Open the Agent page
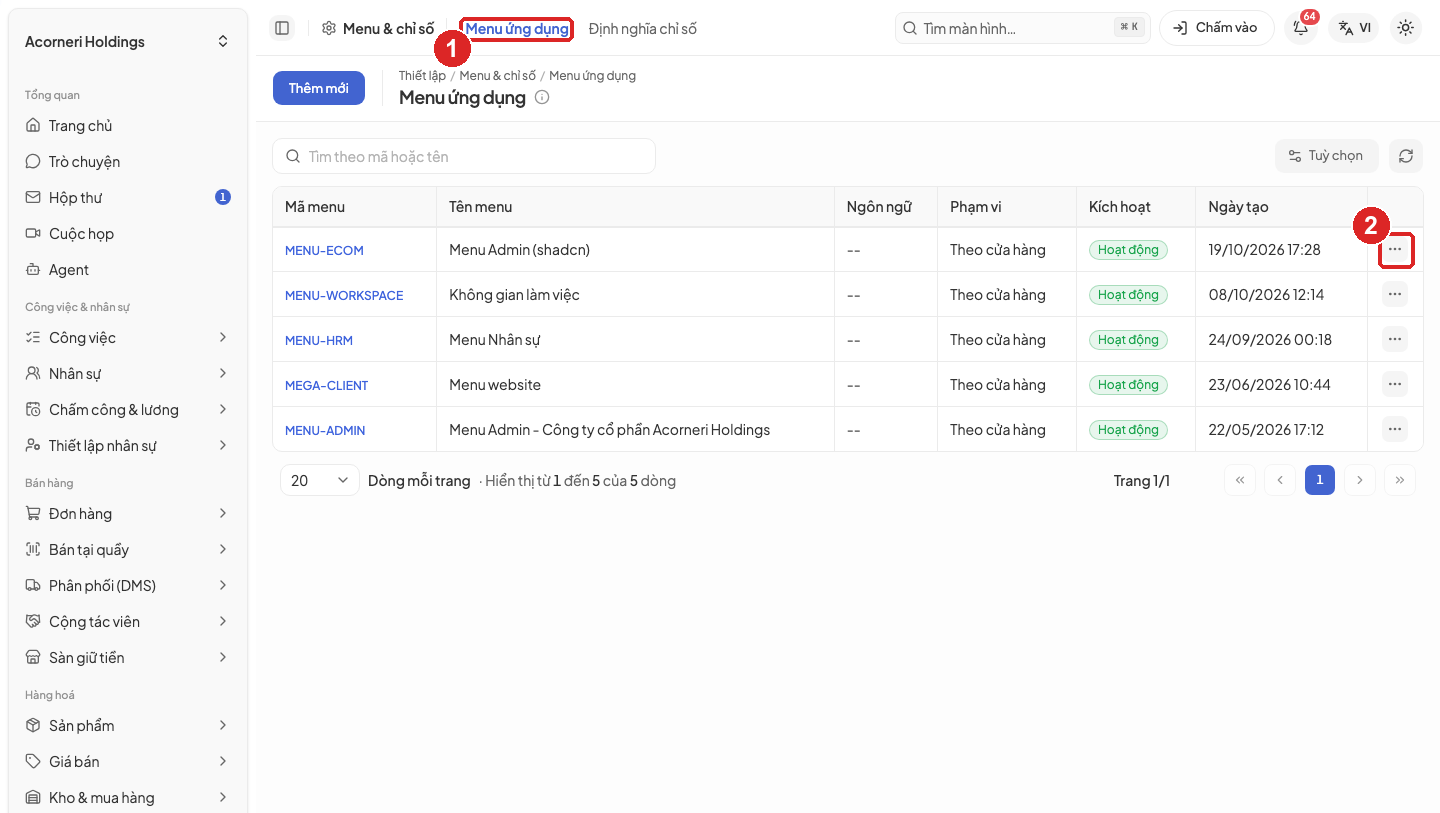This screenshot has height=813, width=1440. click(128, 270)
